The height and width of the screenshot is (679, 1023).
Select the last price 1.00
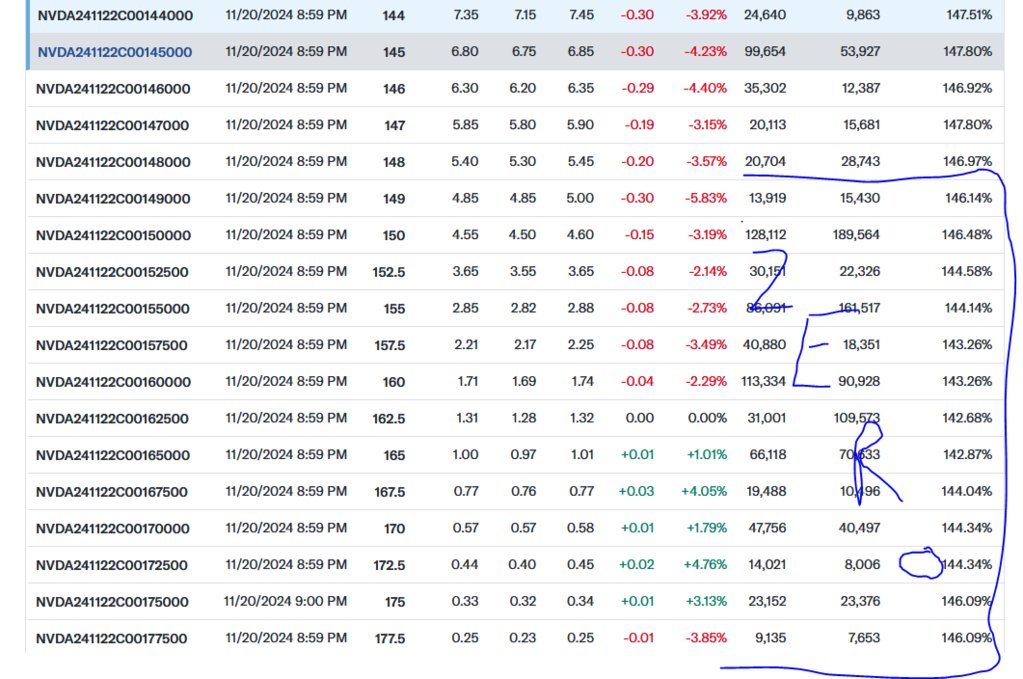[x=465, y=455]
